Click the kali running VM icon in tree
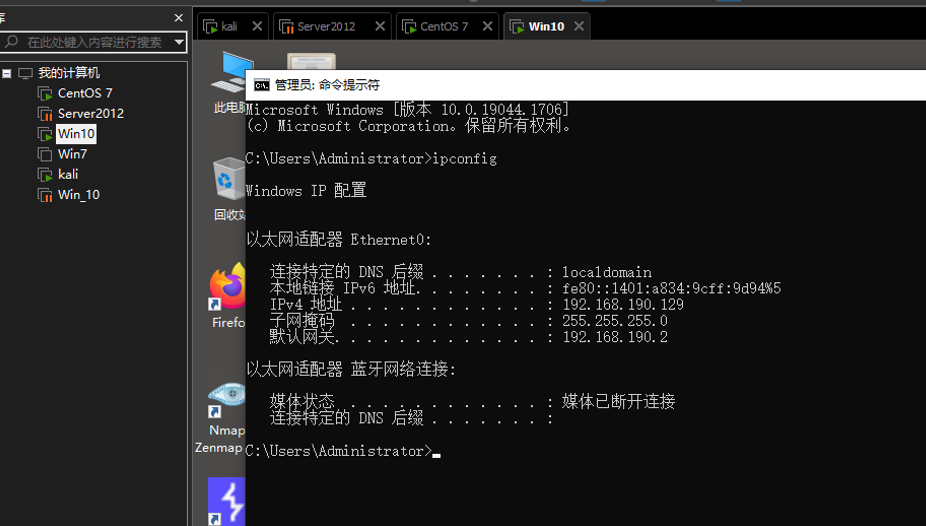This screenshot has height=526, width=926. [x=45, y=175]
